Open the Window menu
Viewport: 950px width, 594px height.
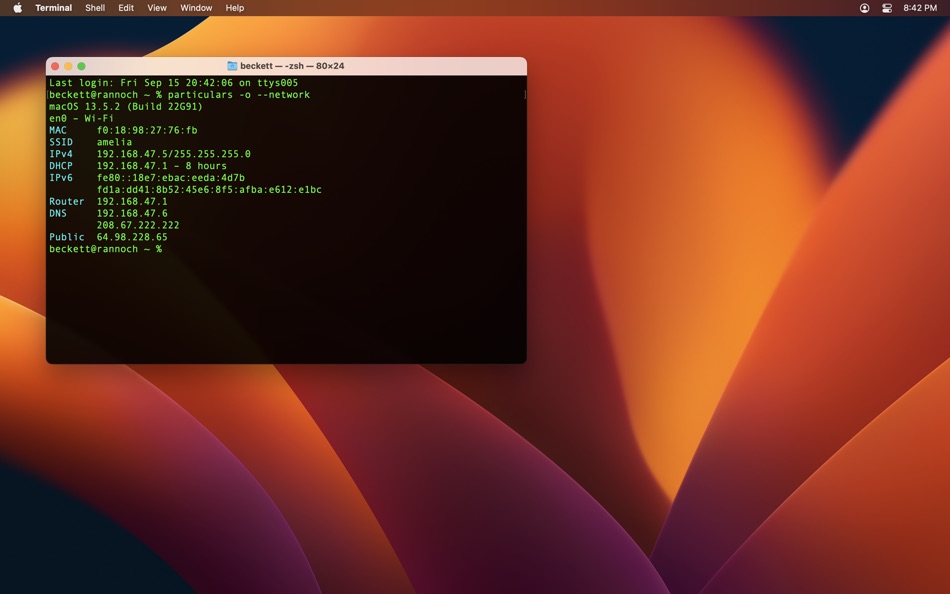[x=196, y=8]
